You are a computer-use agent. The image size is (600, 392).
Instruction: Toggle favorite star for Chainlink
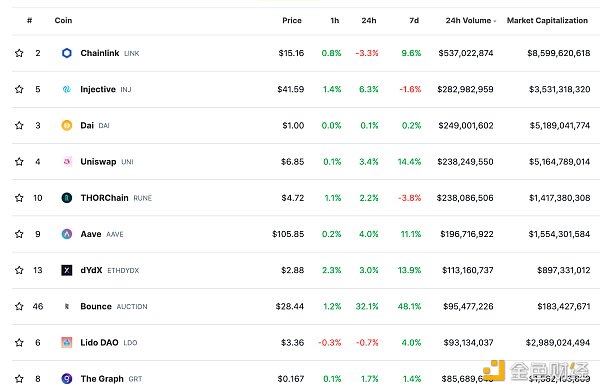click(19, 53)
